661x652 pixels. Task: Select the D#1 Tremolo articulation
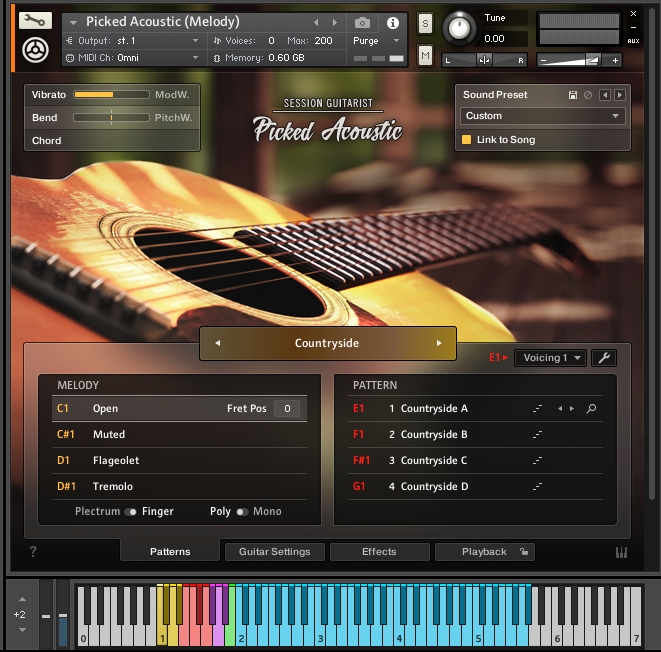tap(179, 486)
